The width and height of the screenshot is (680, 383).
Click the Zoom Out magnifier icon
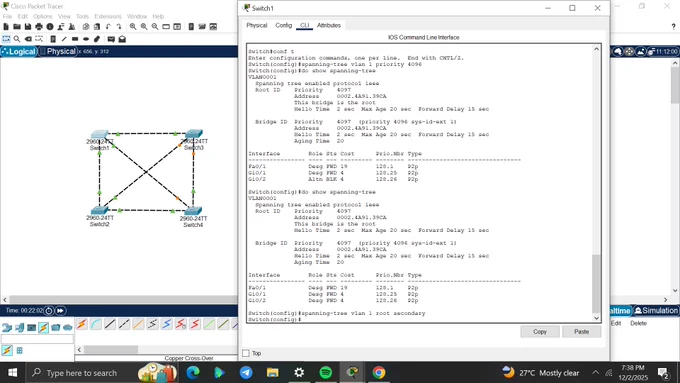pyautogui.click(x=155, y=27)
